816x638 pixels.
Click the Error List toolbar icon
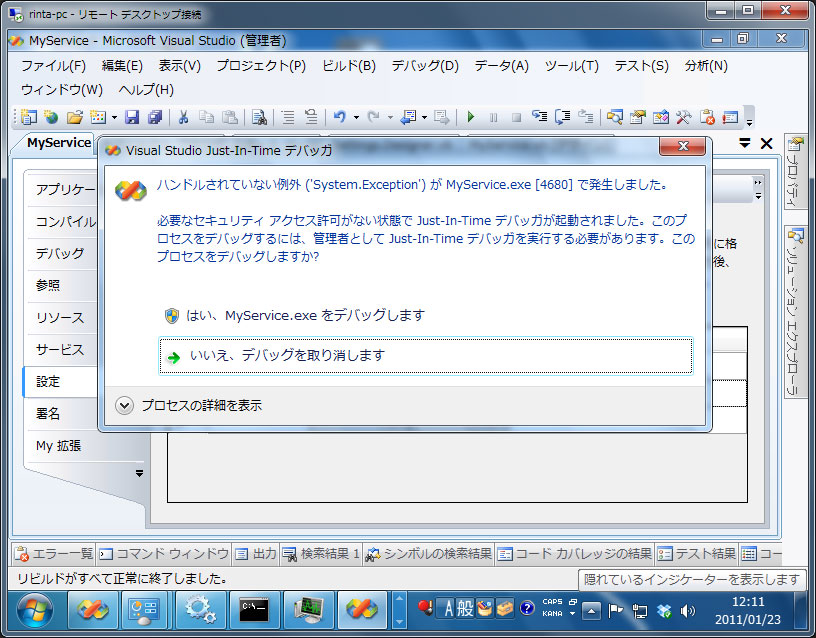pos(707,117)
